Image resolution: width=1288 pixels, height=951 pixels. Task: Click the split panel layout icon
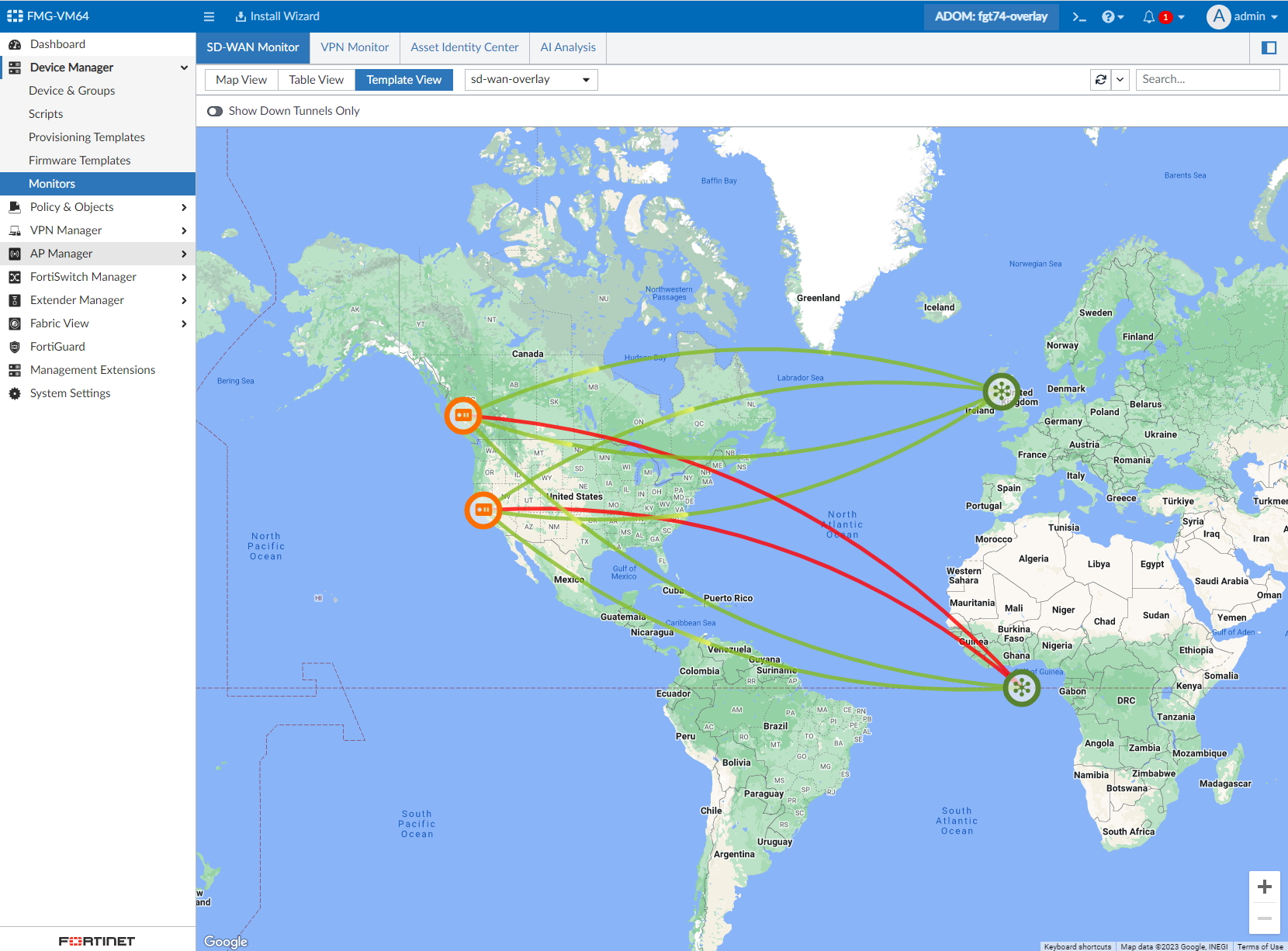coord(1269,47)
